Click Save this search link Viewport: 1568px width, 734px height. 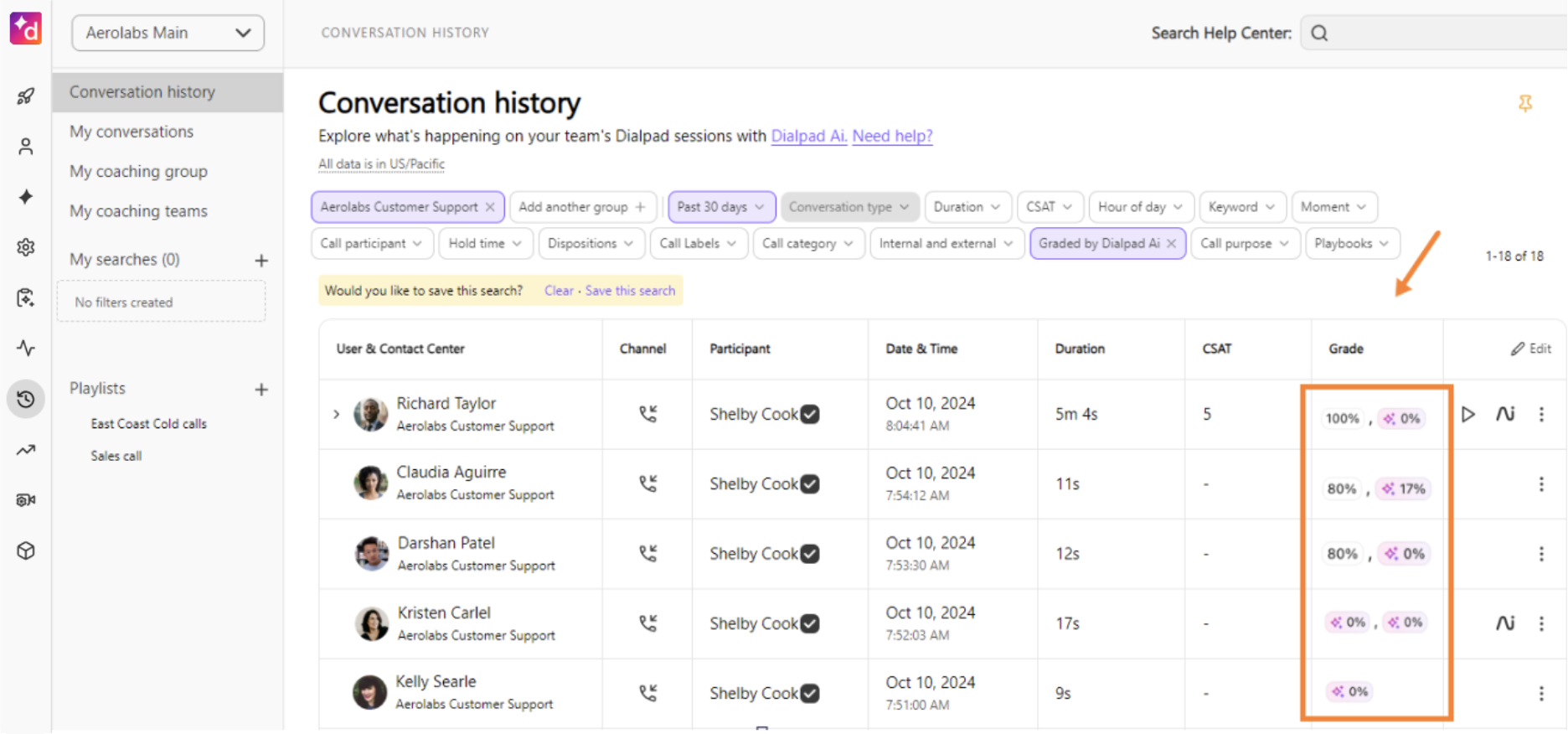pyautogui.click(x=630, y=291)
